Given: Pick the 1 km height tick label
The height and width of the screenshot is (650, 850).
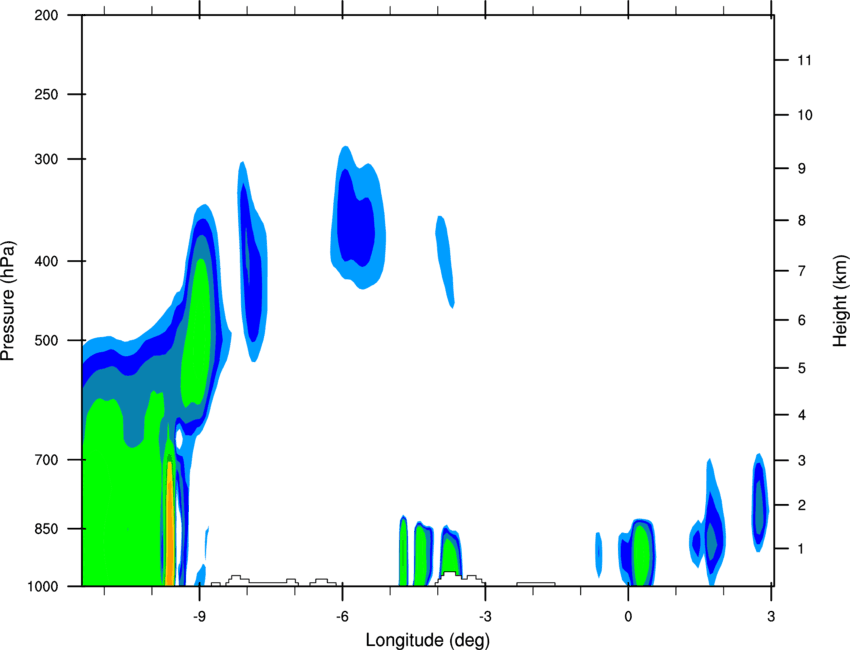Looking at the screenshot, I should pyautogui.click(x=802, y=549).
